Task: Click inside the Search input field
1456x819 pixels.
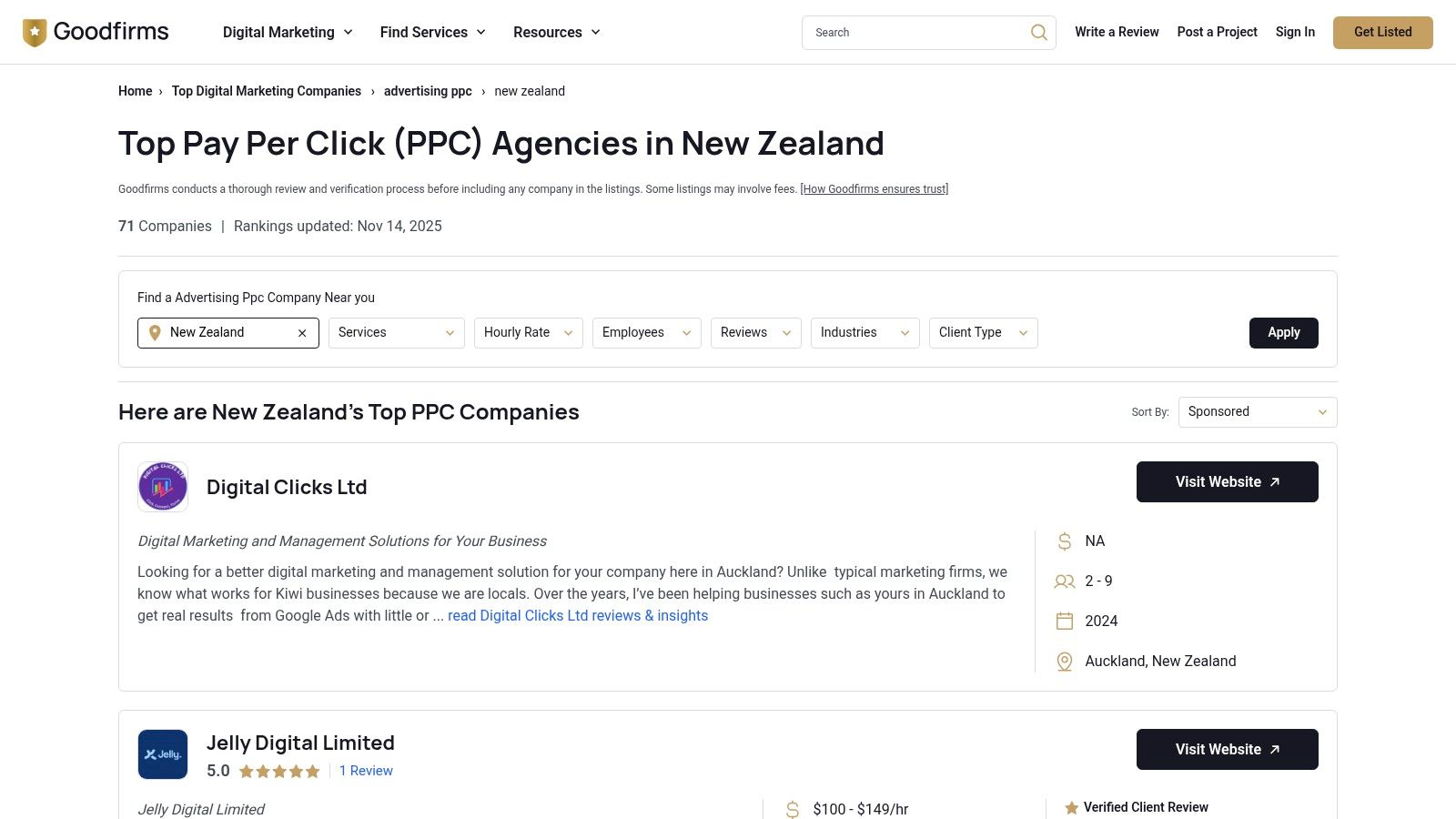Action: click(x=910, y=32)
